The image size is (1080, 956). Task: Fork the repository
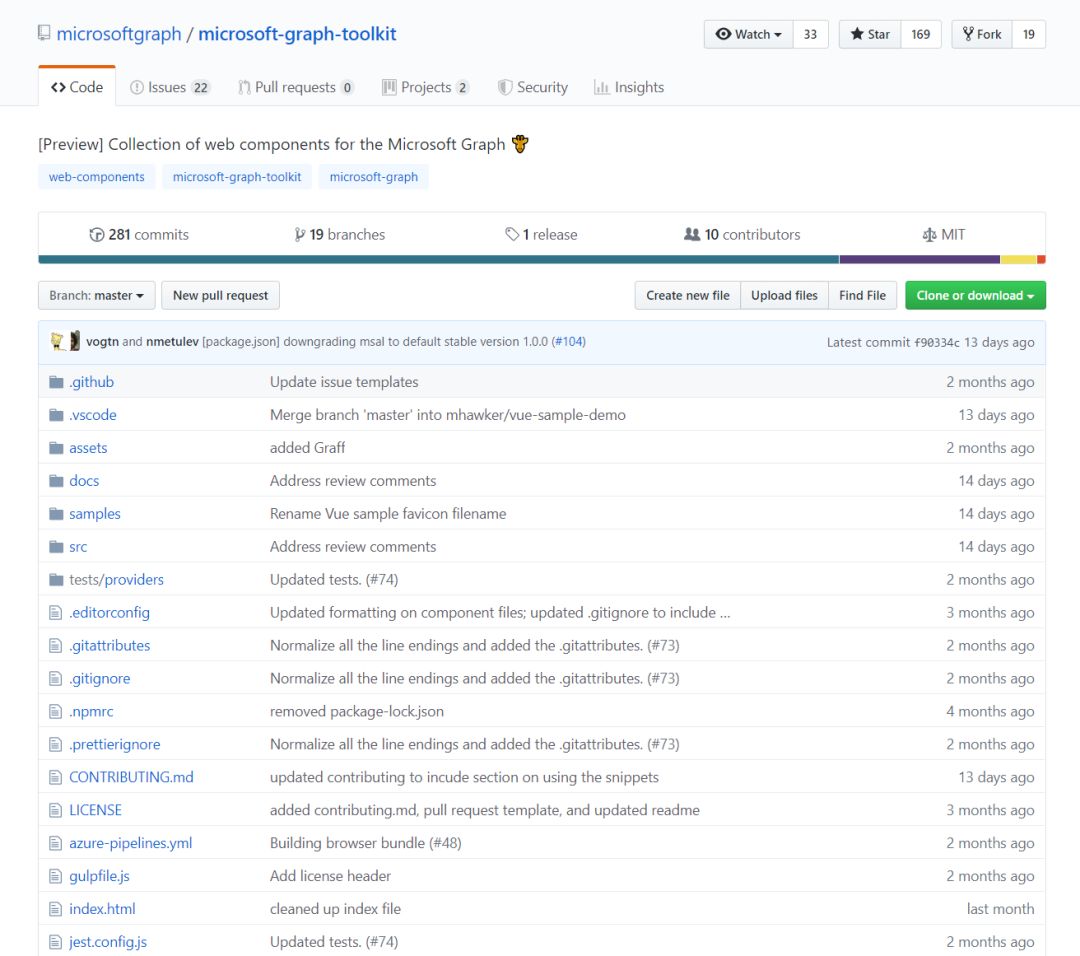click(x=982, y=34)
